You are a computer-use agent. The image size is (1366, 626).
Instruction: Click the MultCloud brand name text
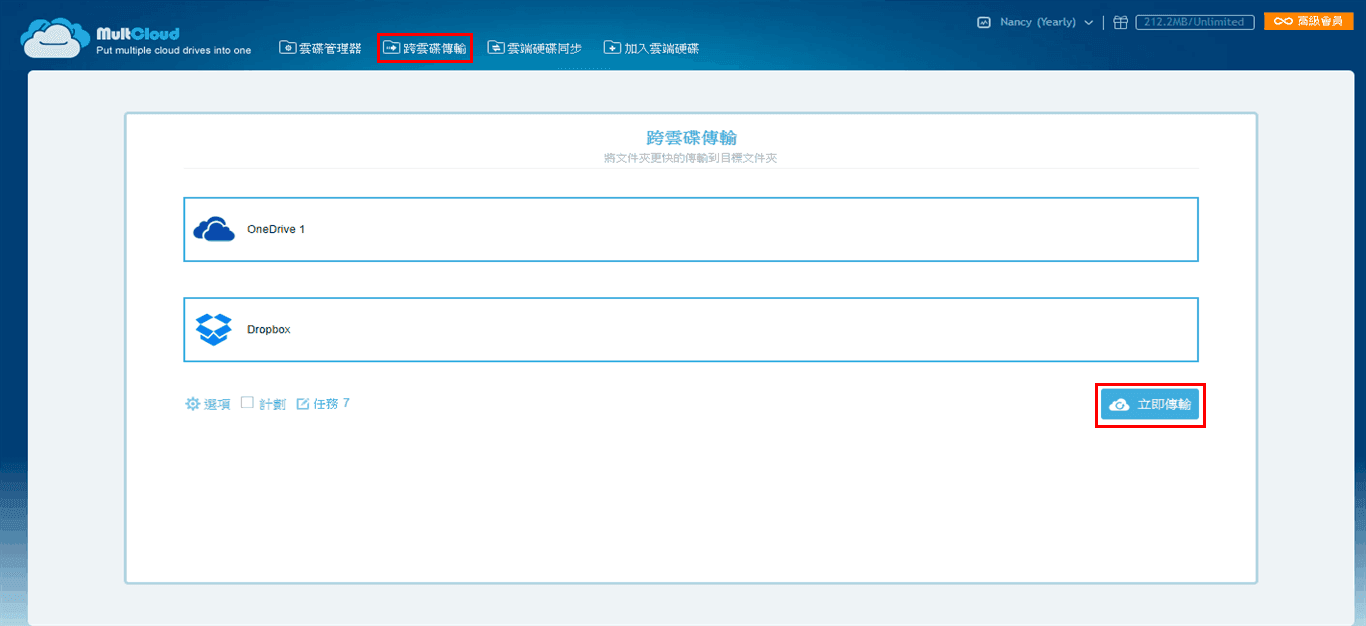pyautogui.click(x=138, y=34)
